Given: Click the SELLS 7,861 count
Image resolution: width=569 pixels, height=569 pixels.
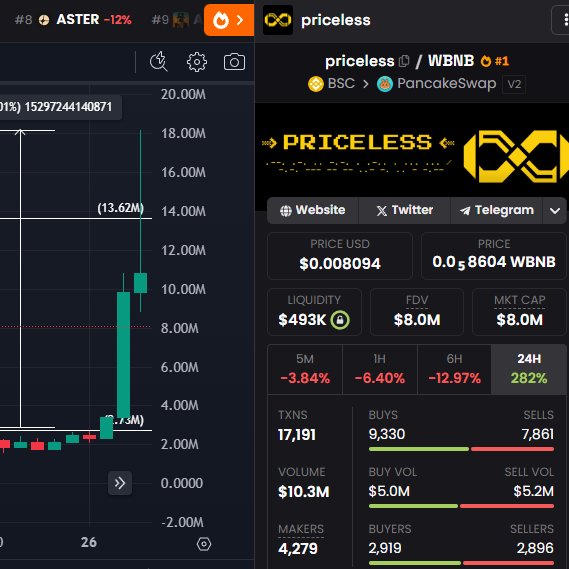Looking at the screenshot, I should point(537,434).
